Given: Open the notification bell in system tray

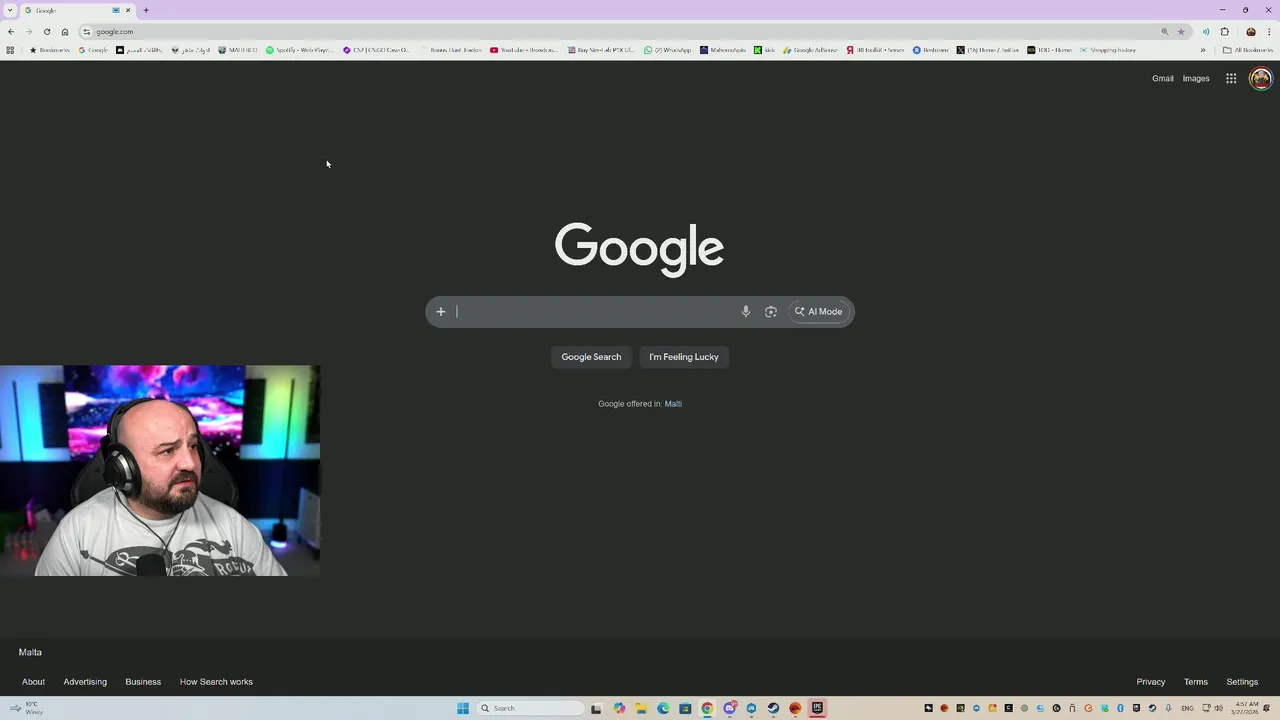Looking at the screenshot, I should click(x=1268, y=708).
